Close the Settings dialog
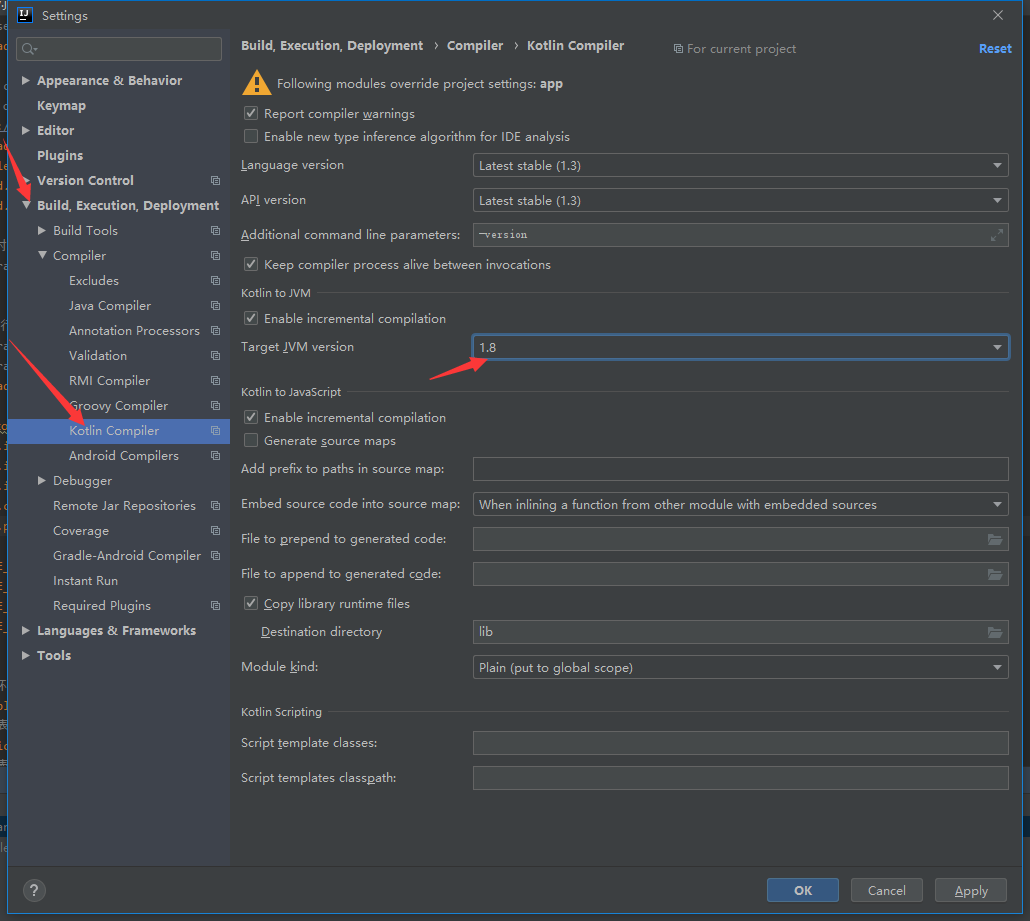 pos(997,15)
